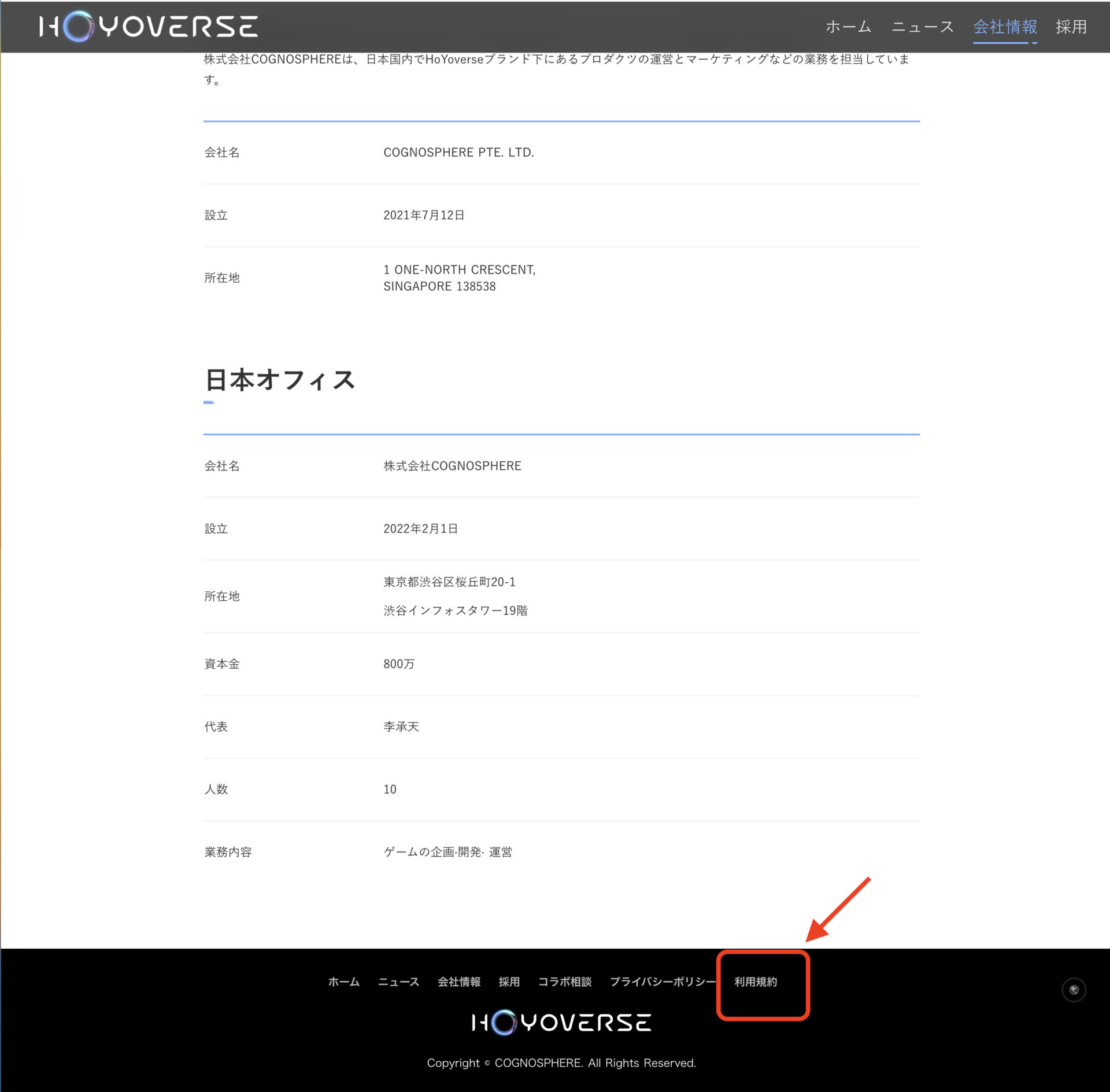Click the 所在地 label beside the Singapore address
Viewport: 1110px width, 1092px height.
coord(222,278)
